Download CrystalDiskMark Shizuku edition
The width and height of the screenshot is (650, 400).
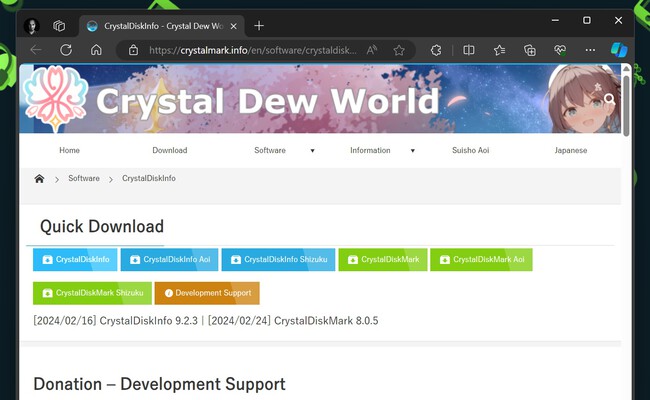[x=92, y=293]
